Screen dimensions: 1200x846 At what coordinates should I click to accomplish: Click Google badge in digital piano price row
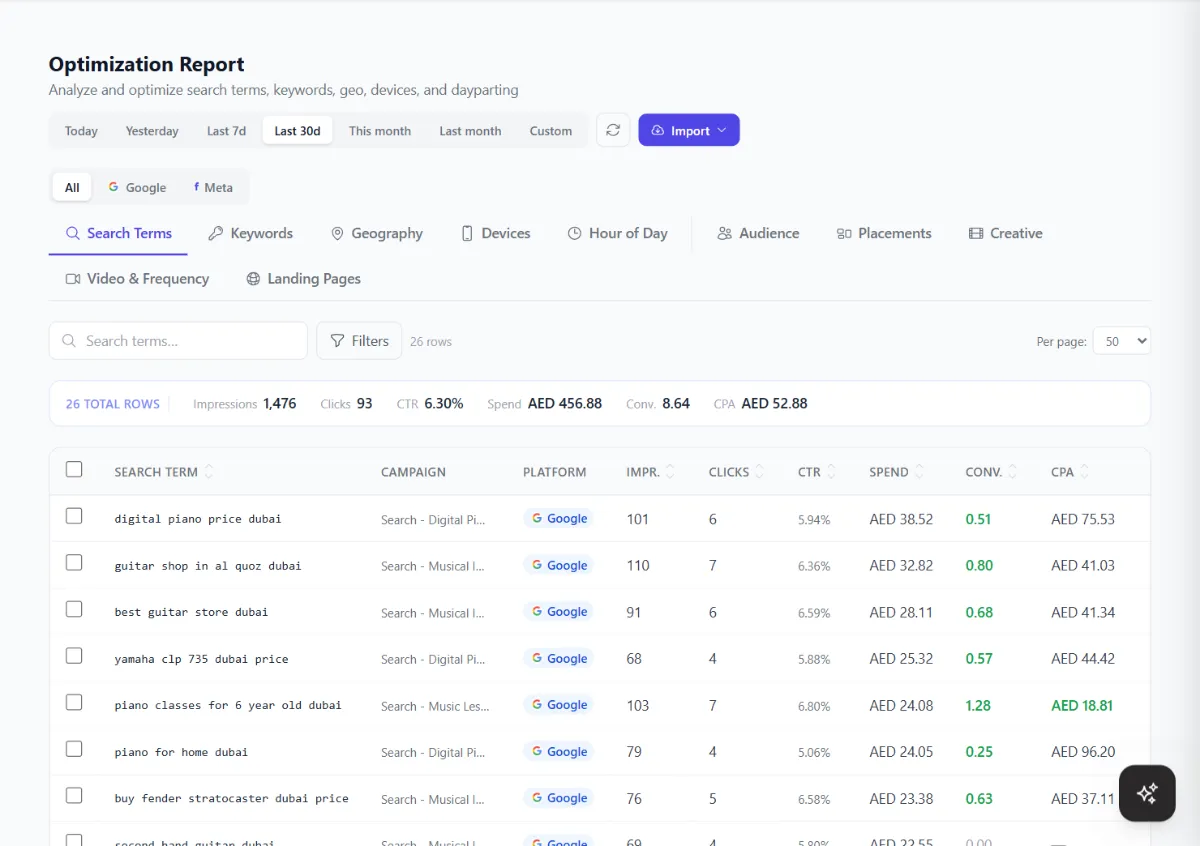point(559,519)
